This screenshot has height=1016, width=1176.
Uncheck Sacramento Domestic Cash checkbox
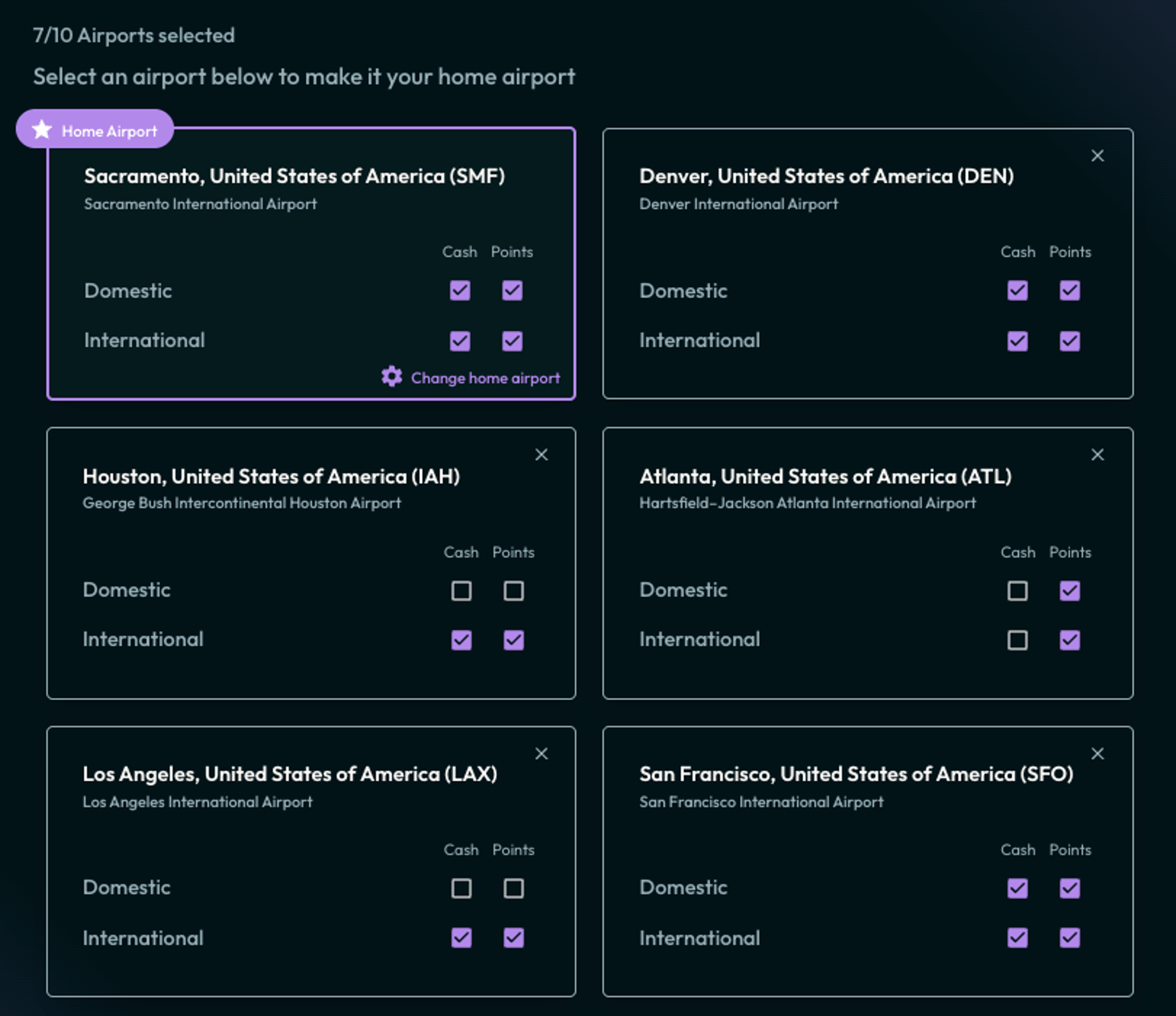[x=460, y=291]
